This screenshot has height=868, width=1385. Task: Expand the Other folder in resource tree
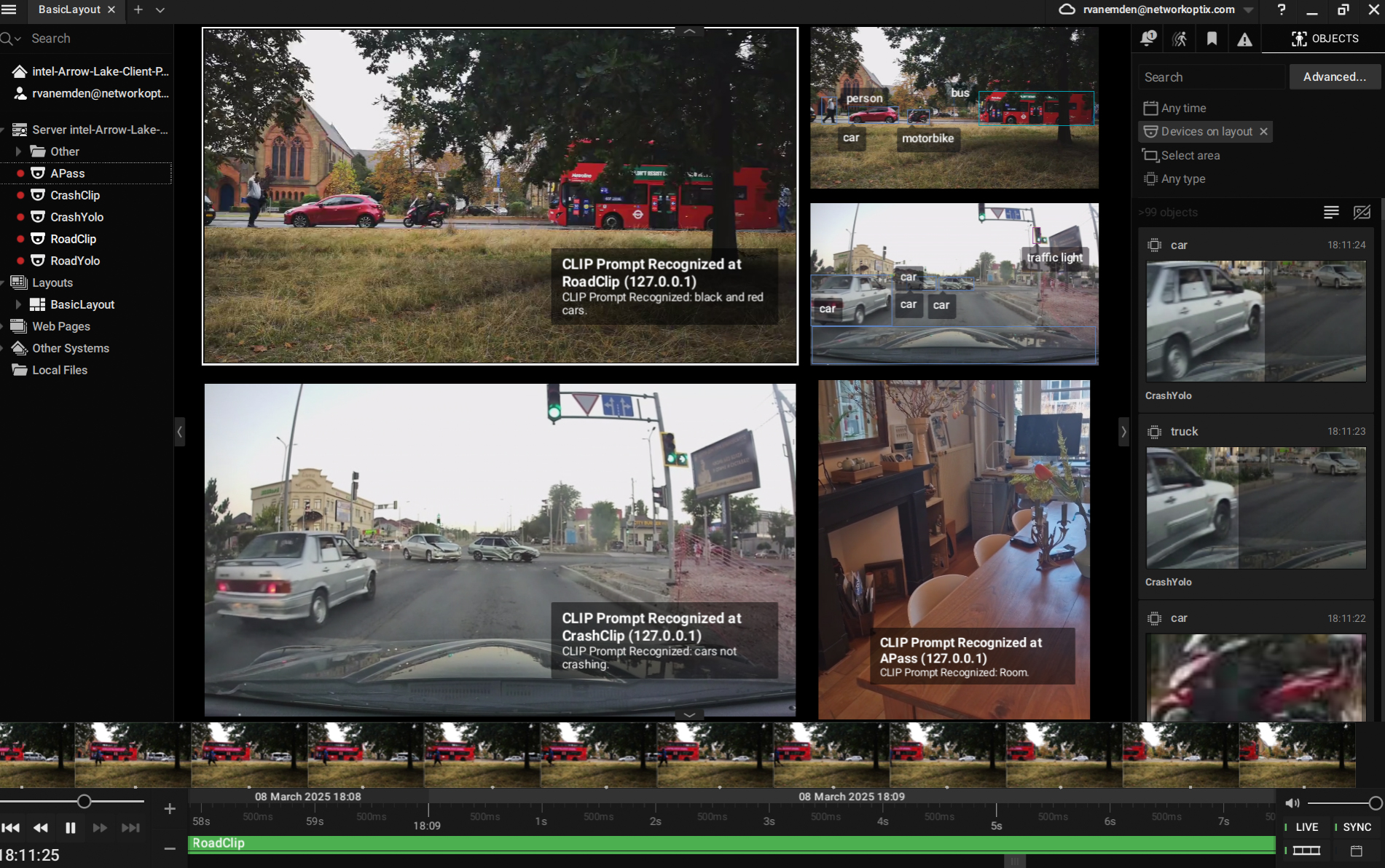19,151
